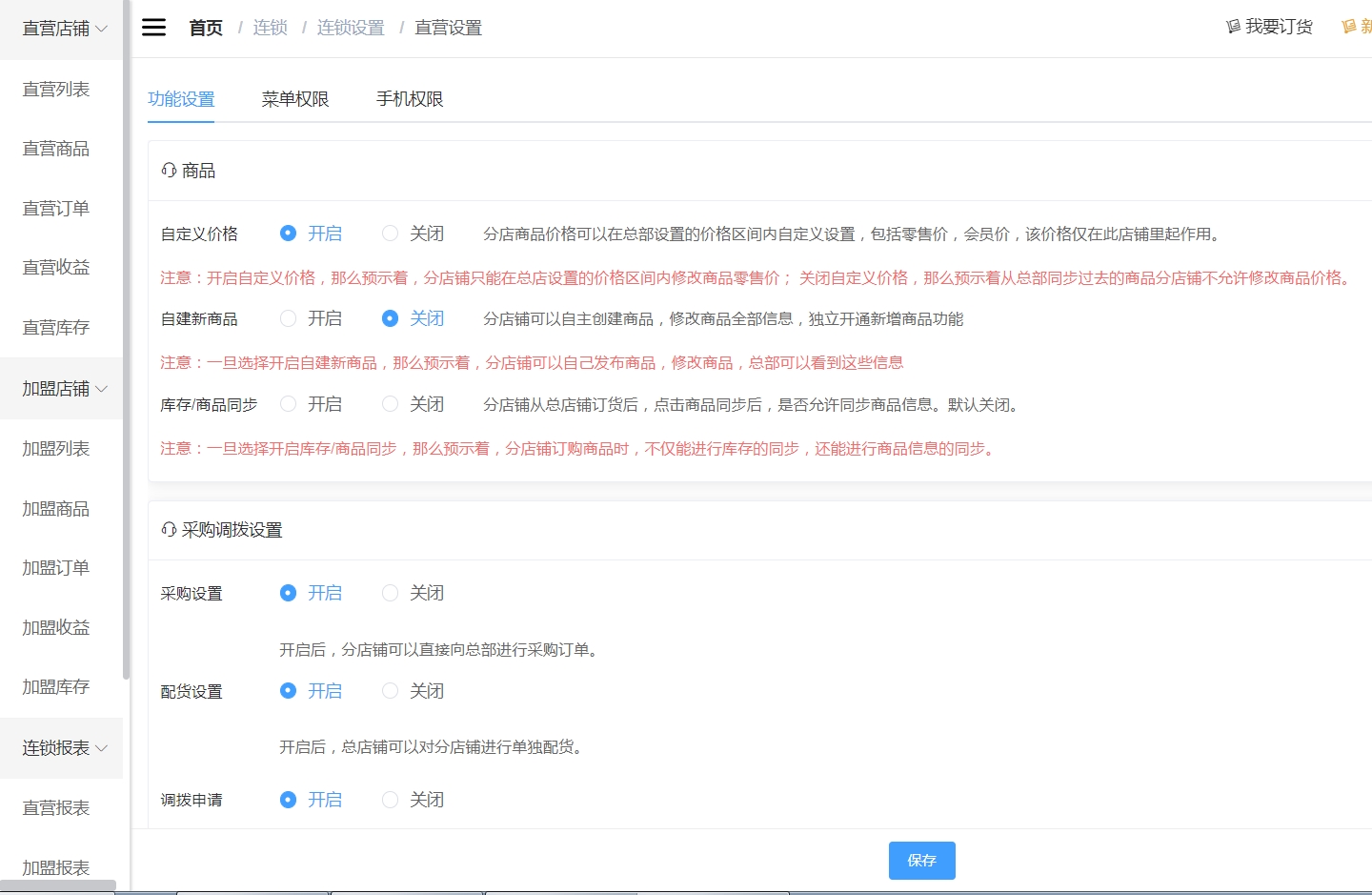Viewport: 1372px width, 895px height.
Task: Select 开启 for 采购设置
Action: click(x=312, y=593)
